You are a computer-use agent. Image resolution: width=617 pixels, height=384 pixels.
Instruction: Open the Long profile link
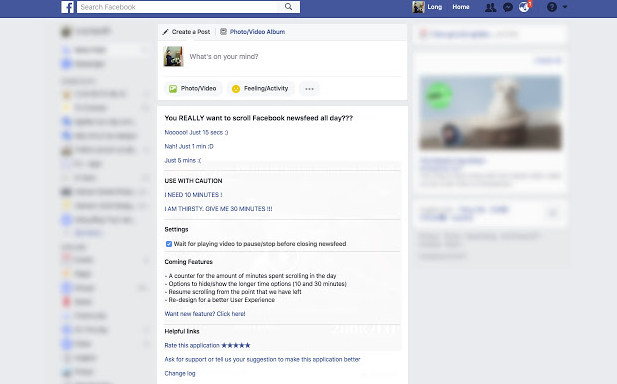(434, 7)
